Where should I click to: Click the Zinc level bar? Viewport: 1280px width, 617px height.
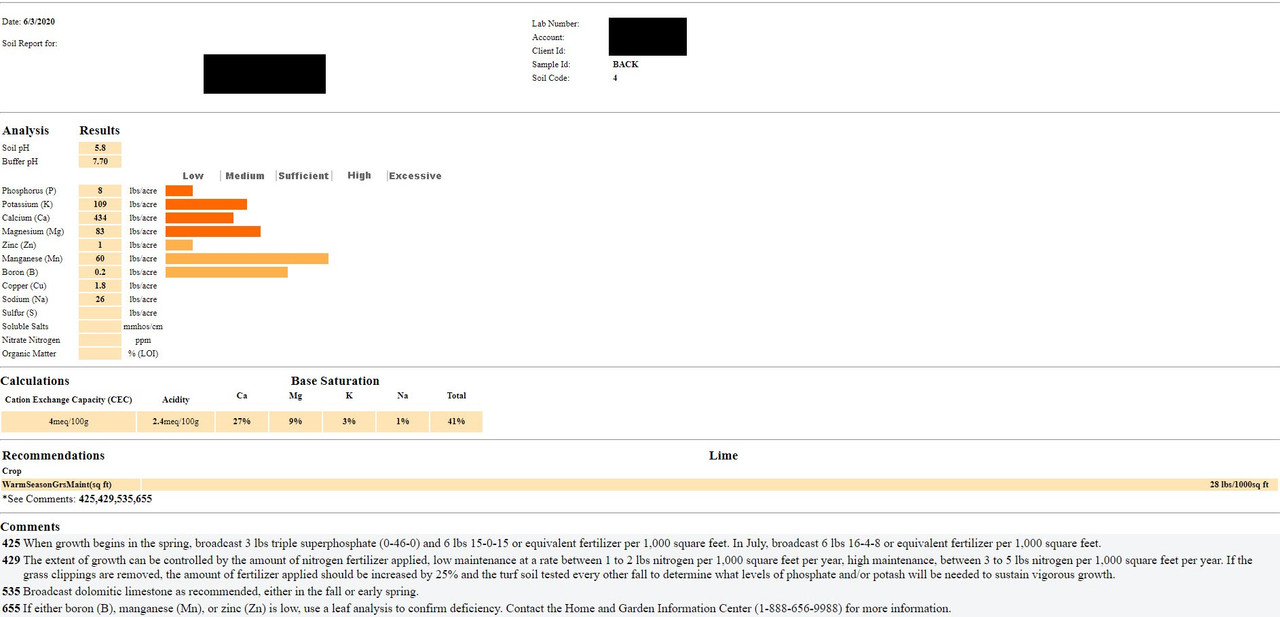click(179, 245)
